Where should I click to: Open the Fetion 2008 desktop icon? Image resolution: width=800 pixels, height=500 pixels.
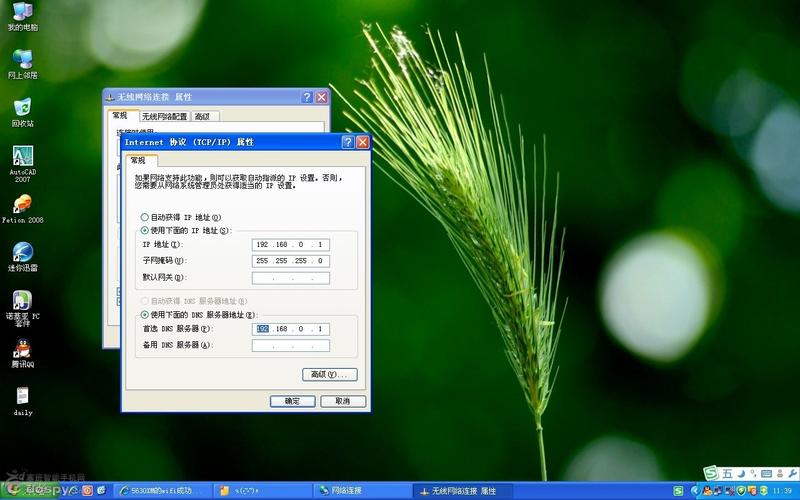pos(22,204)
